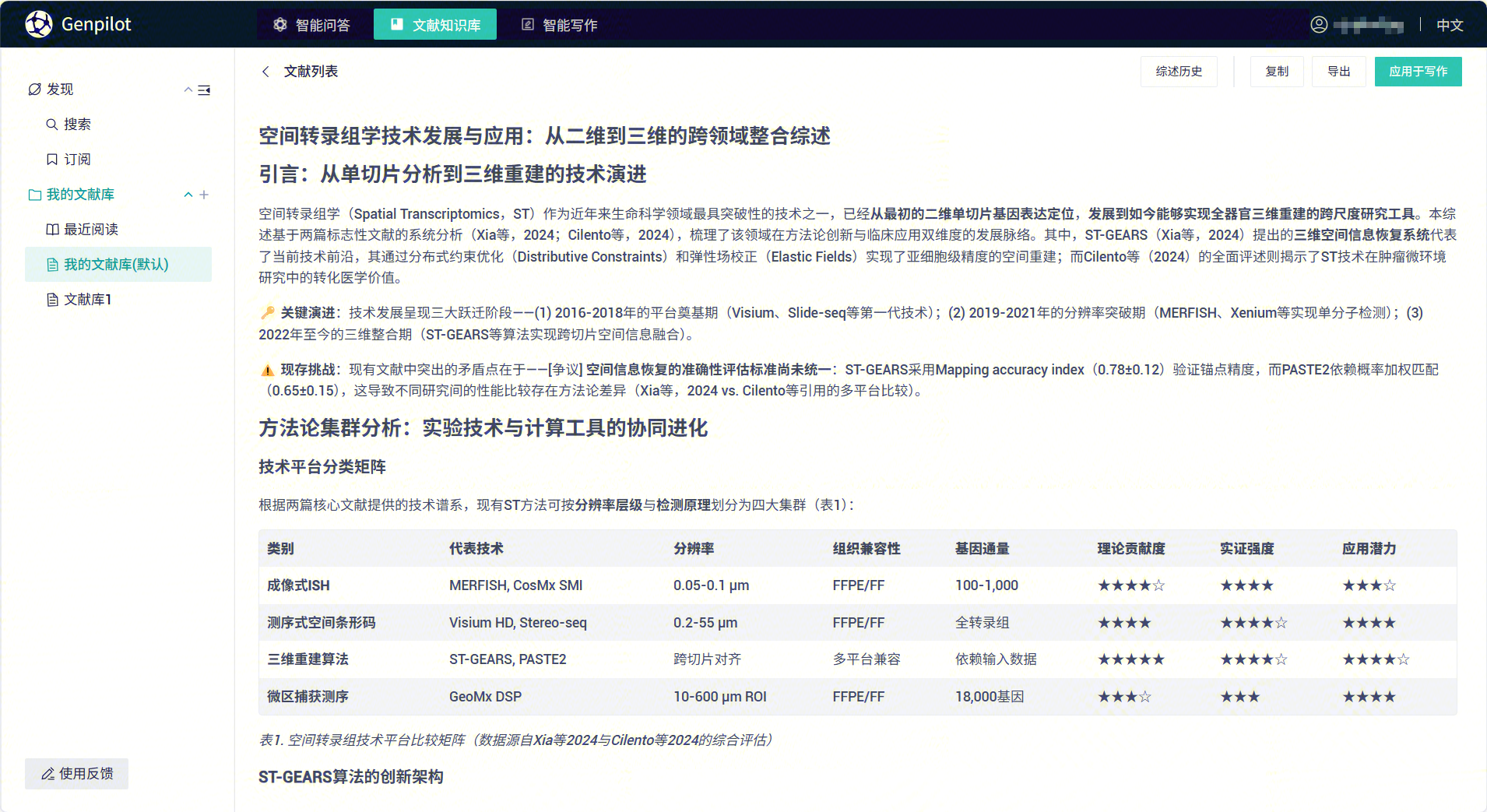The width and height of the screenshot is (1487, 812).
Task: Click the 实证强度 column header
Action: [1247, 549]
